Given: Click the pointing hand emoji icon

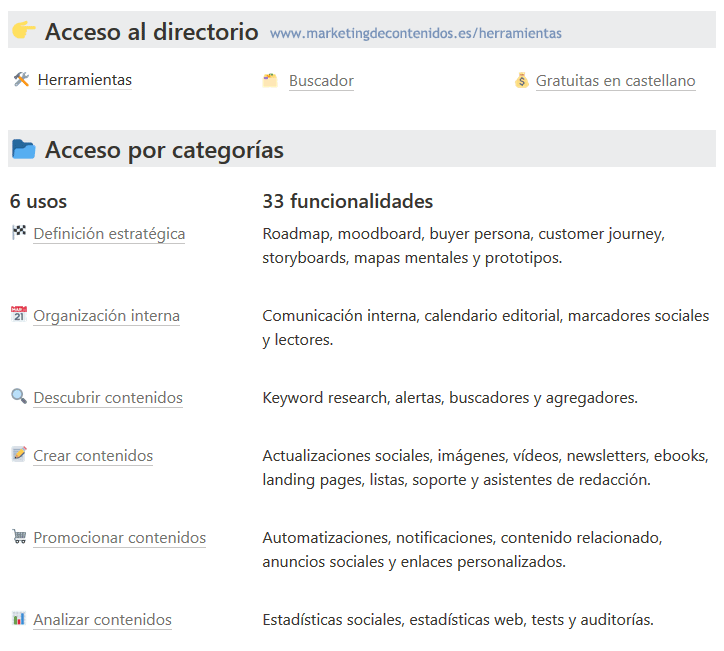Looking at the screenshot, I should (24, 30).
